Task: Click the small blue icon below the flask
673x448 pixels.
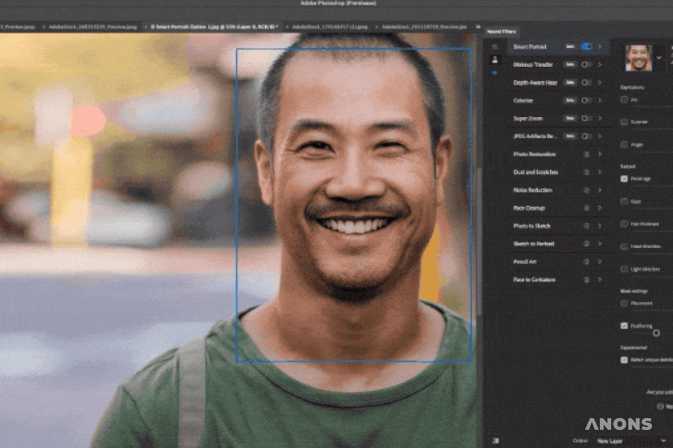Action: click(495, 73)
